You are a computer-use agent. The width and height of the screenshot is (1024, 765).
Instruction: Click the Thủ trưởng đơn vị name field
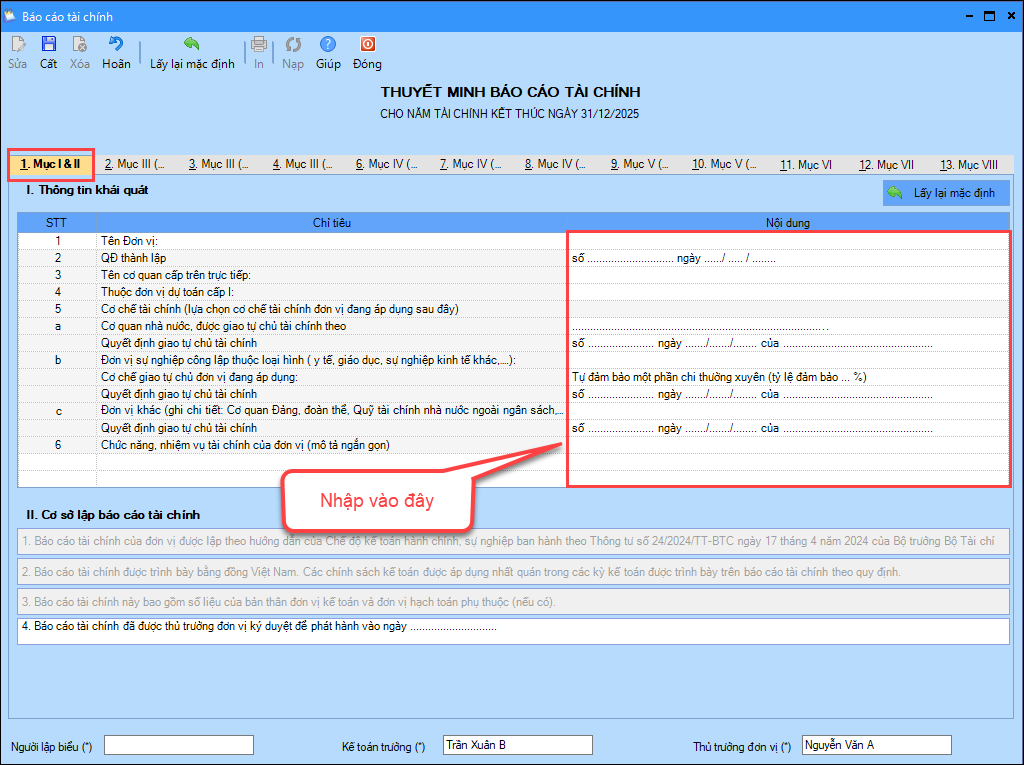pyautogui.click(x=876, y=746)
